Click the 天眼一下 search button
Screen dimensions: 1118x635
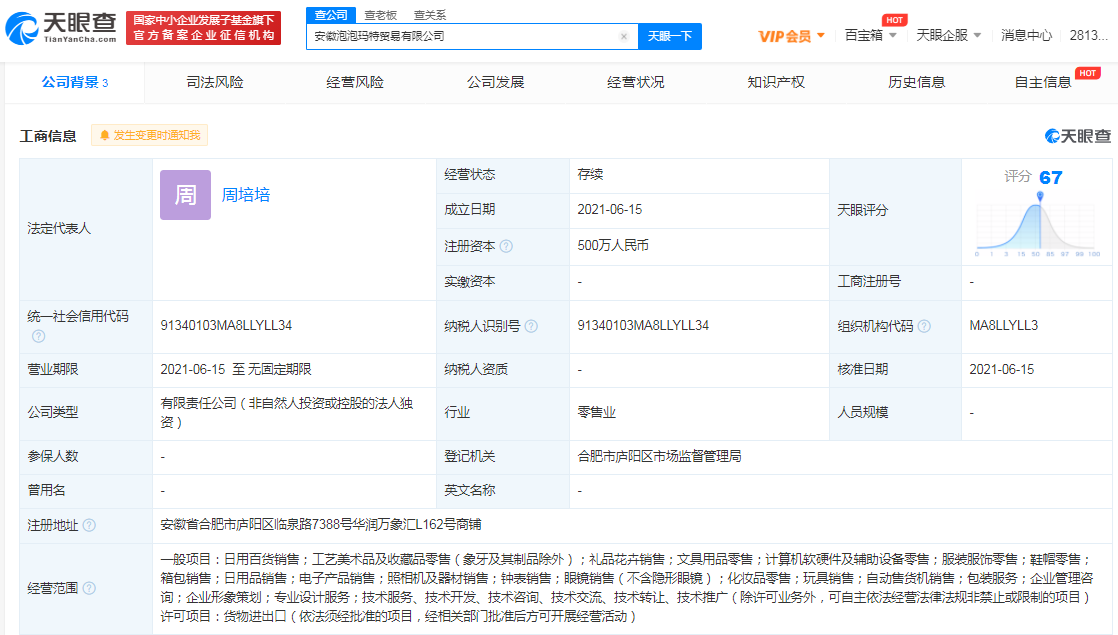pos(670,35)
